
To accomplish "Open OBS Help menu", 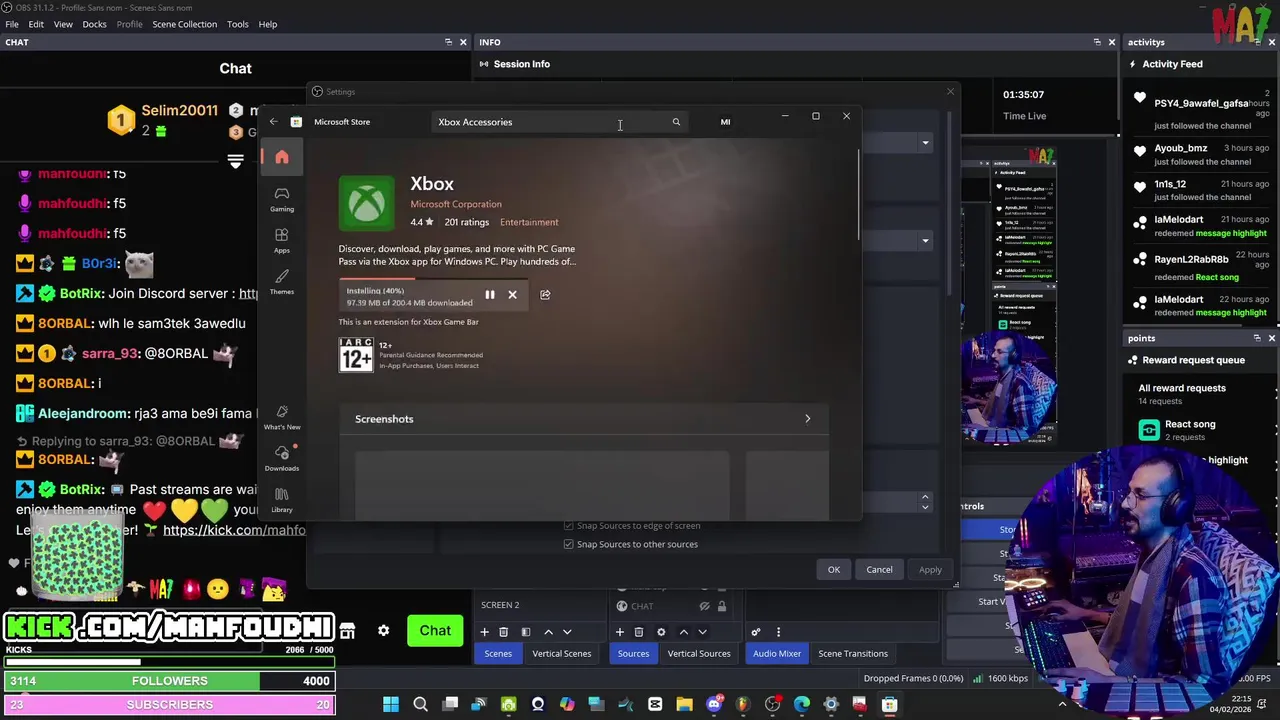I will pyautogui.click(x=268, y=24).
